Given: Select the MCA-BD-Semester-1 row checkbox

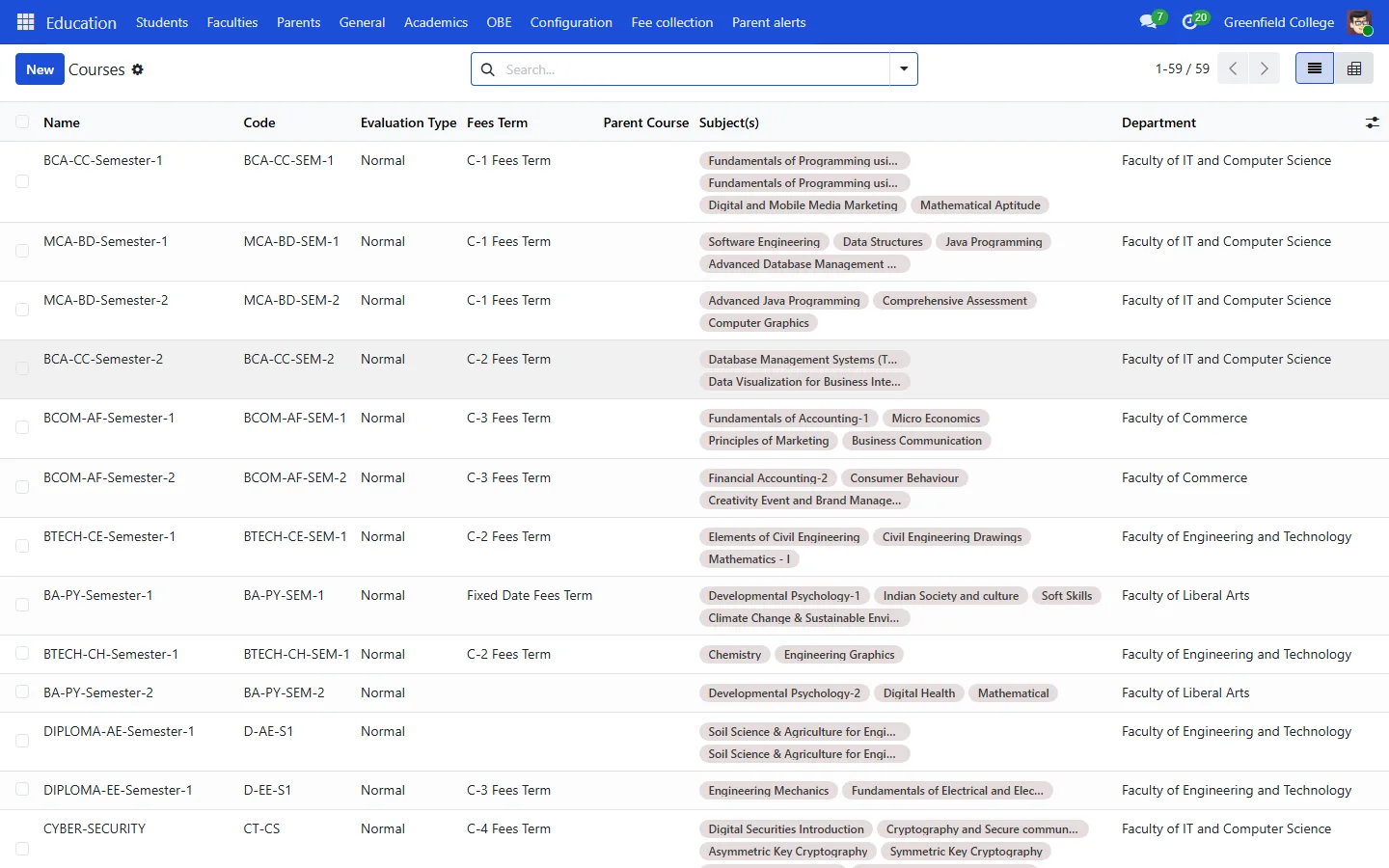Looking at the screenshot, I should (x=22, y=251).
